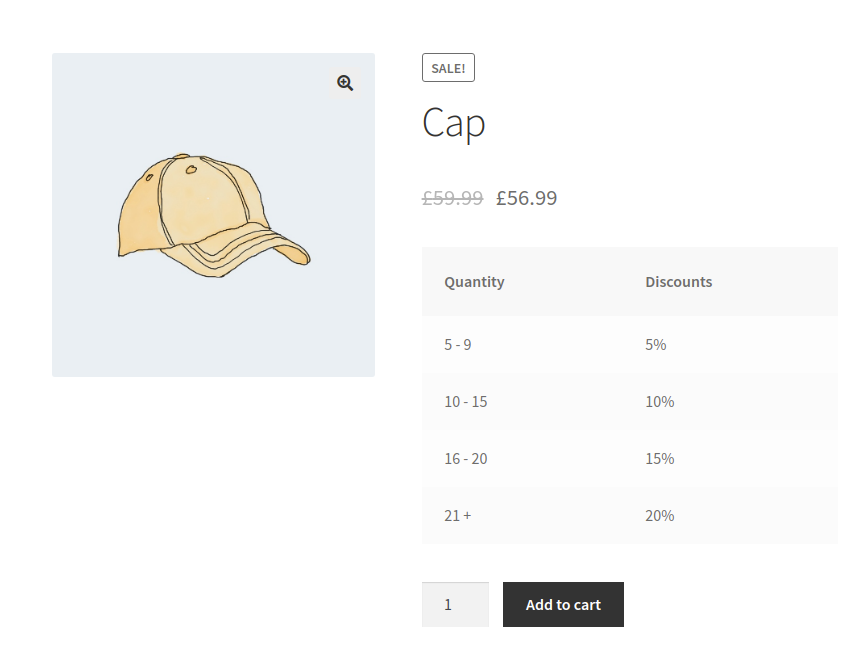Screen dimensions: 855x666
Task: Click the £56.99 sale price
Action: coord(526,198)
